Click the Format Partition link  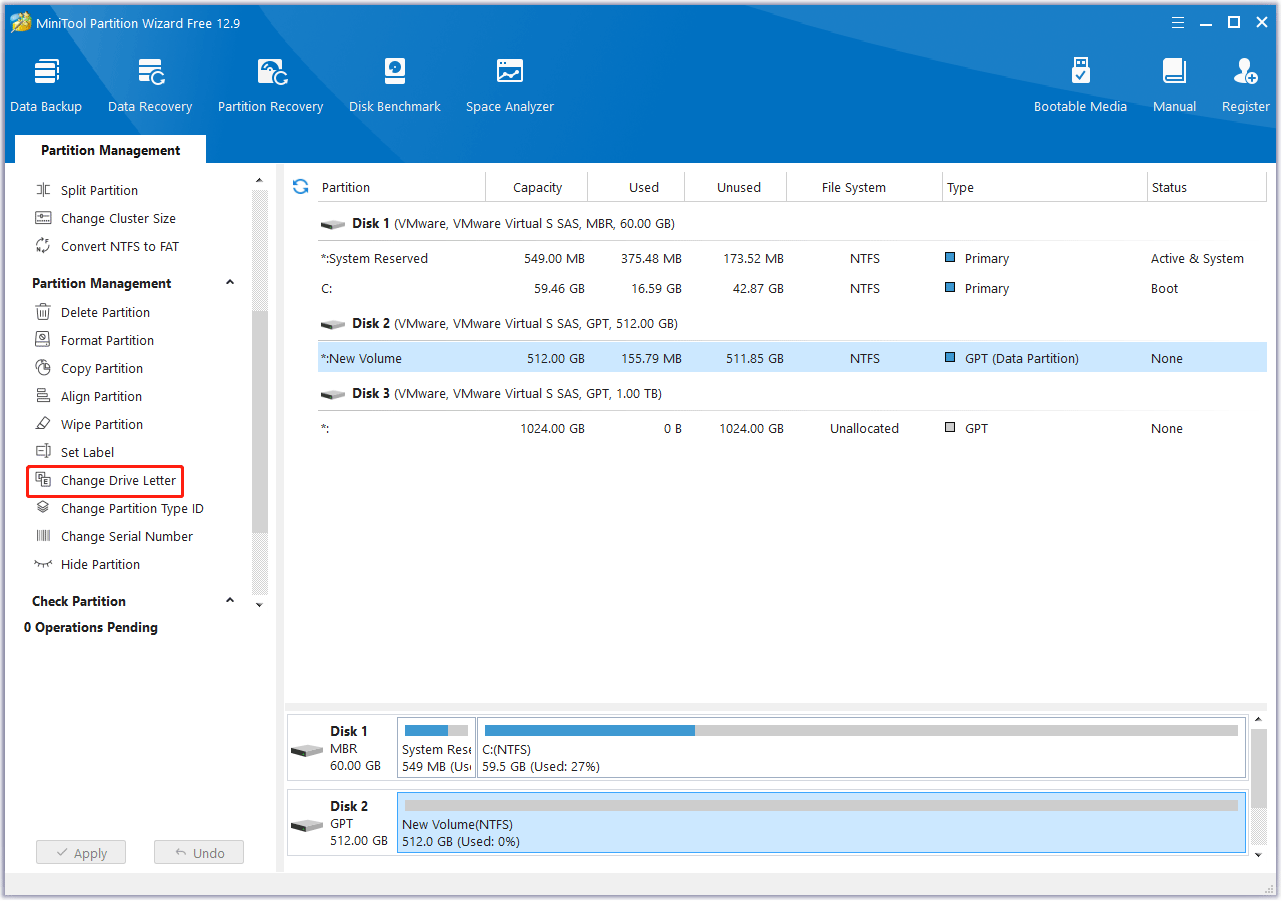point(107,340)
